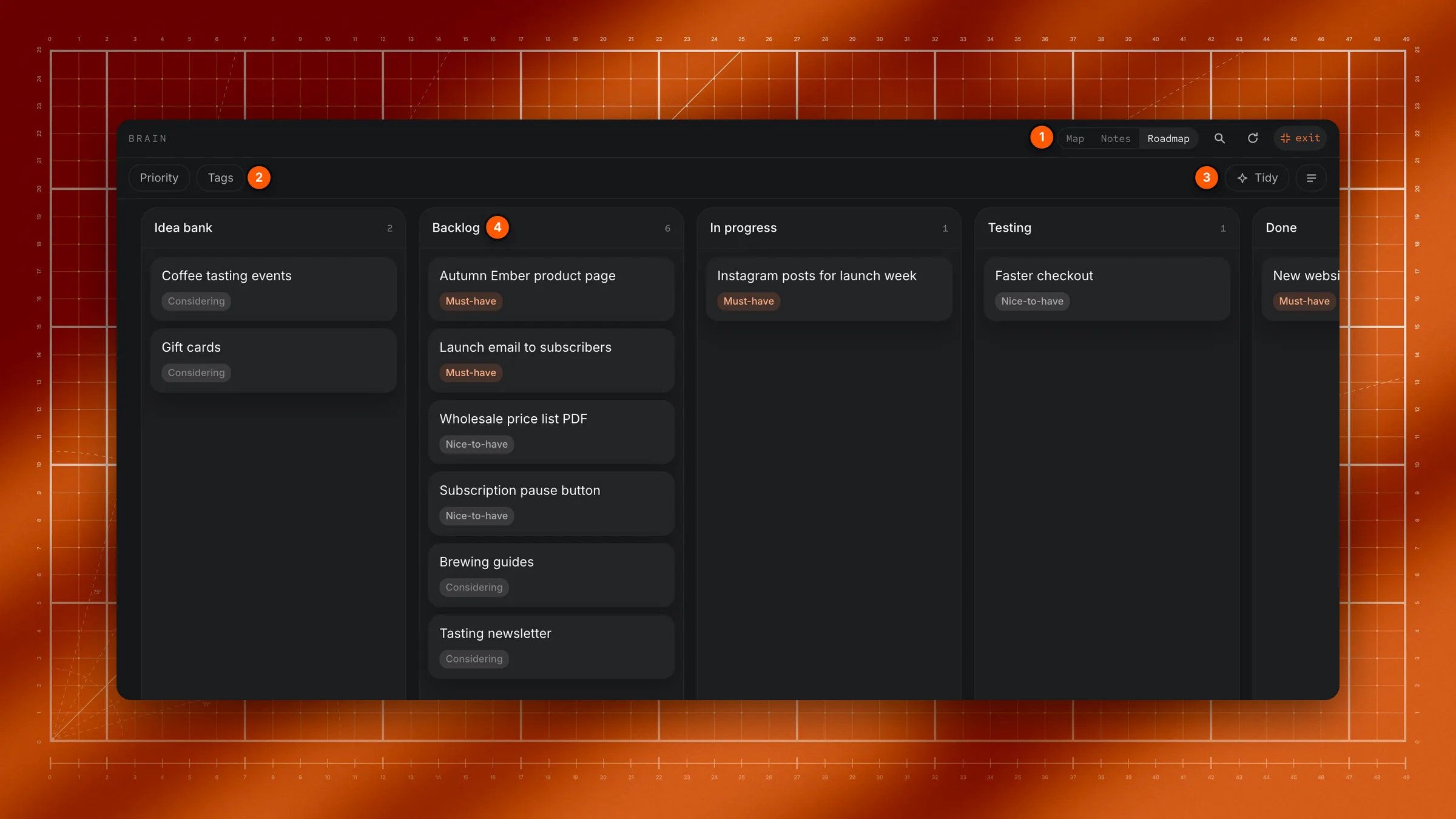
Task: Click Considering tag on Gift cards
Action: [x=196, y=372]
